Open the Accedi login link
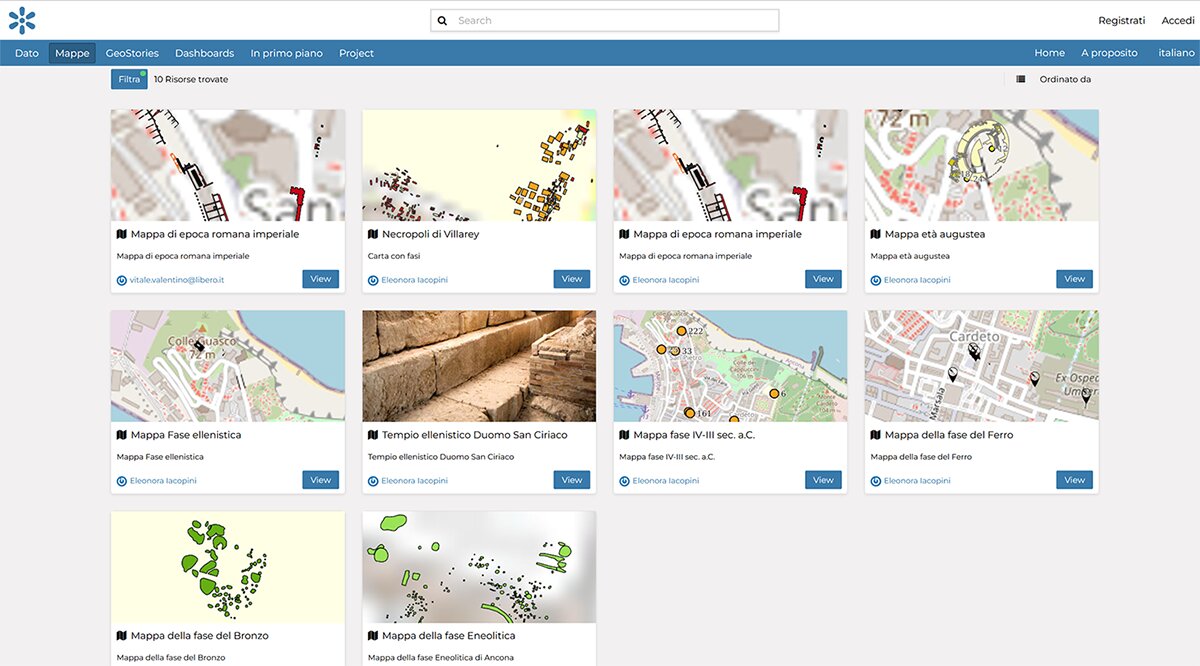Image resolution: width=1200 pixels, height=666 pixels. pos(1177,20)
